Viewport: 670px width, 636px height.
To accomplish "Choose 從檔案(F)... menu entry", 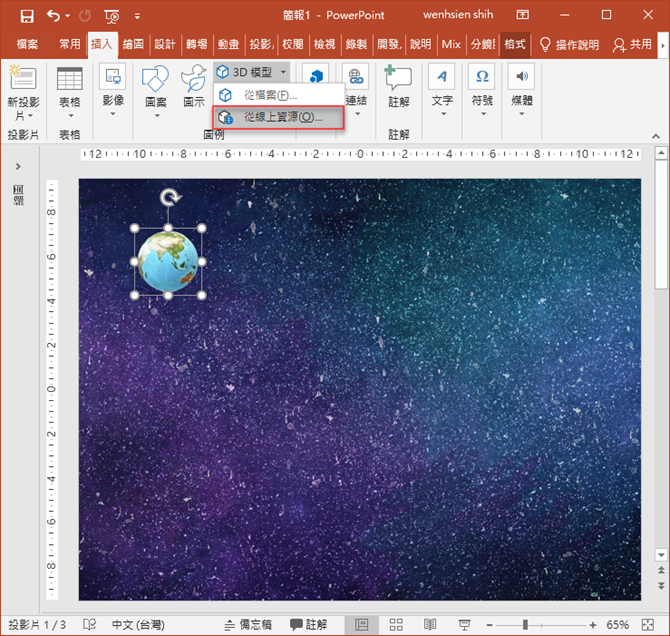I will (279, 94).
